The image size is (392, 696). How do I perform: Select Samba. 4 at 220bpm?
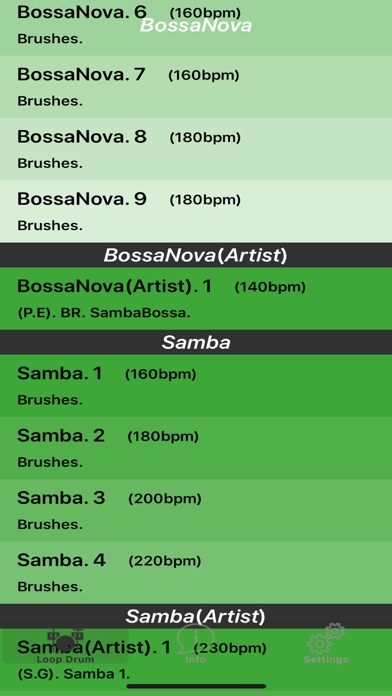click(x=196, y=572)
